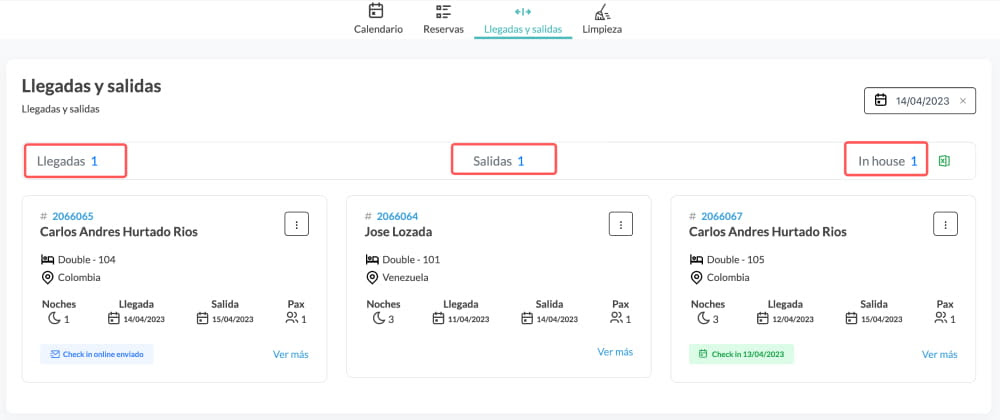
Task: Click Check in online enviado badge
Action: 97,354
